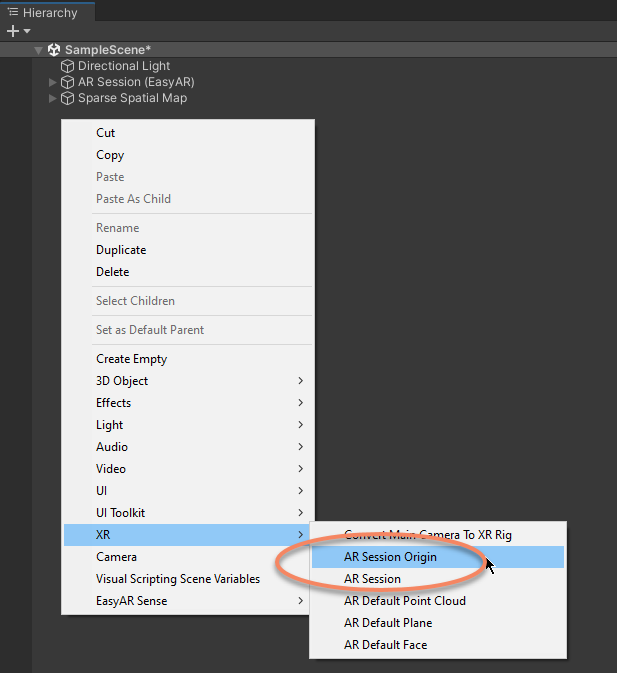Select SampleScene* in the hierarchy

pos(108,50)
